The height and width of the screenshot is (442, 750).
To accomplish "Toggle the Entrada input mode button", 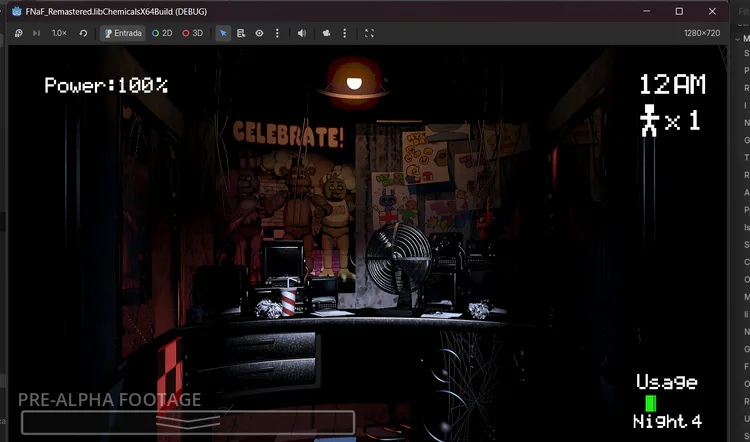I will [123, 33].
